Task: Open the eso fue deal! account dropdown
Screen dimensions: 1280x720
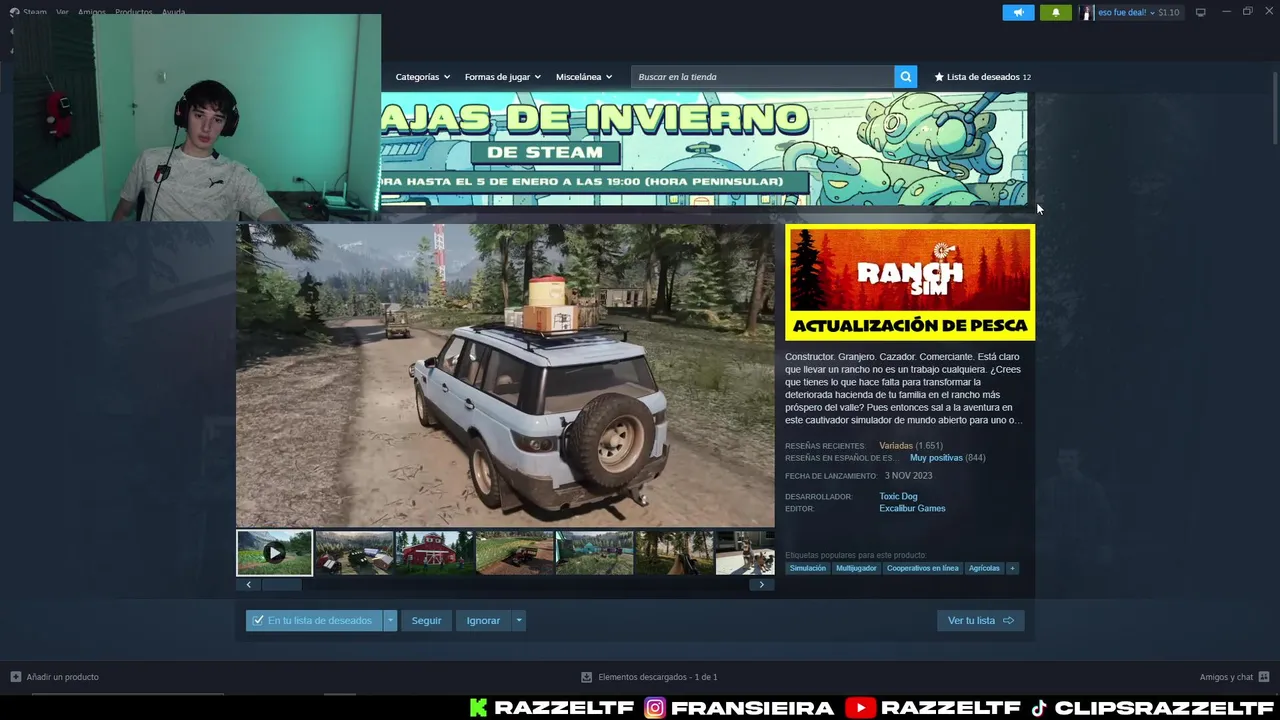Action: tap(1126, 12)
